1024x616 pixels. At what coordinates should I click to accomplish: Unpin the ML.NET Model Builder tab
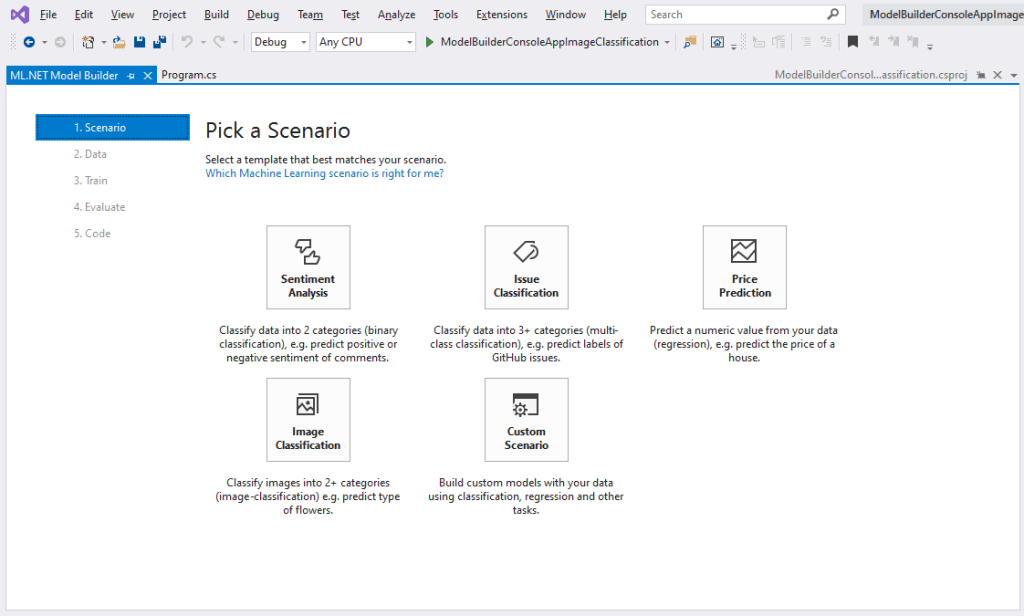[x=131, y=74]
